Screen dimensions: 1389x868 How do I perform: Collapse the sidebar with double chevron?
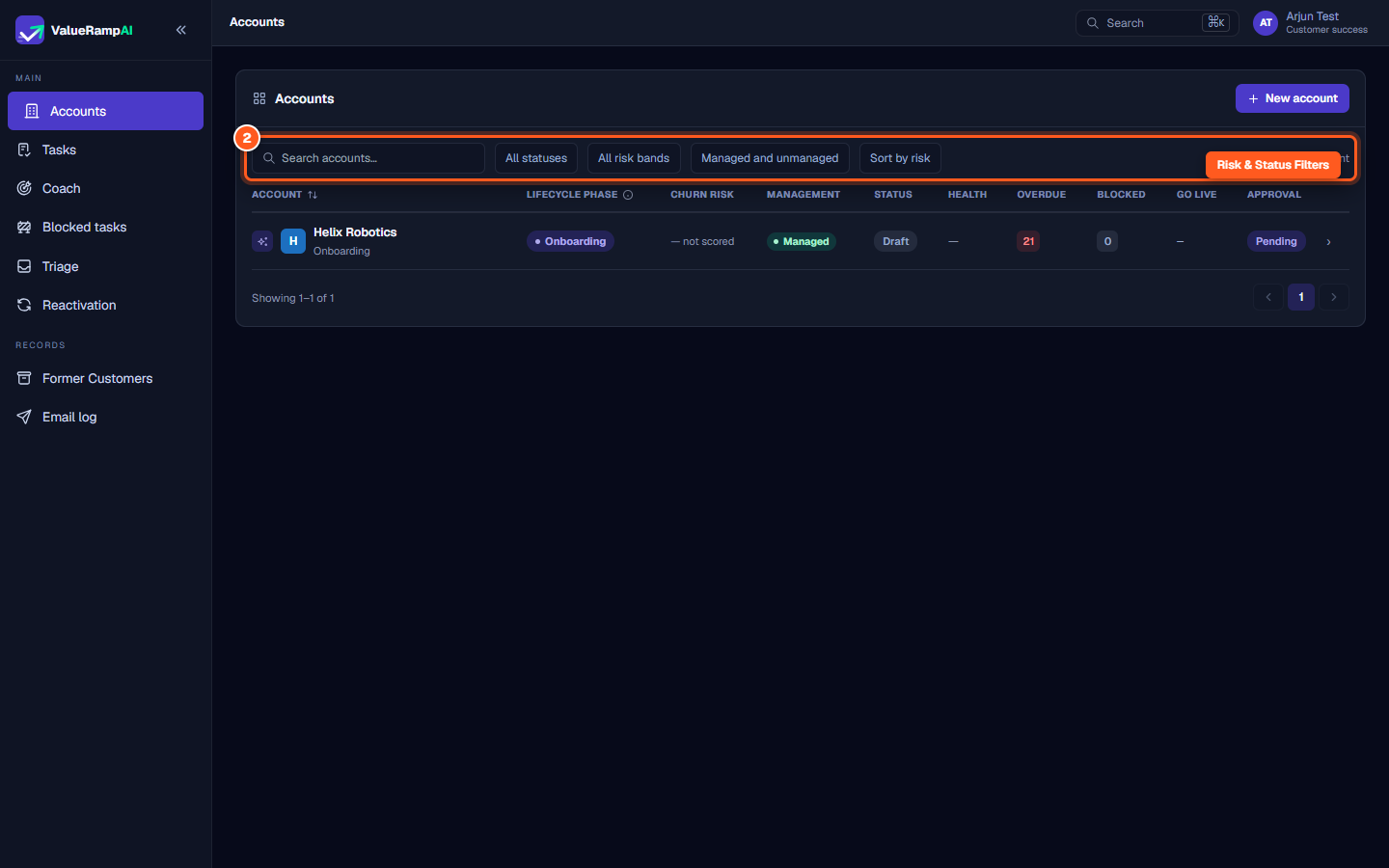pos(181,30)
